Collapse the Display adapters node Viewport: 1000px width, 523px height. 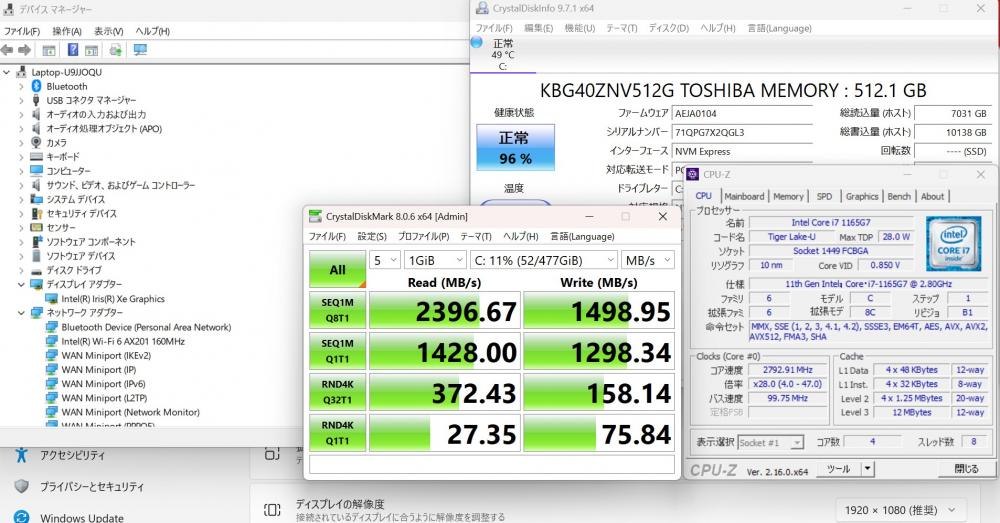click(x=21, y=284)
